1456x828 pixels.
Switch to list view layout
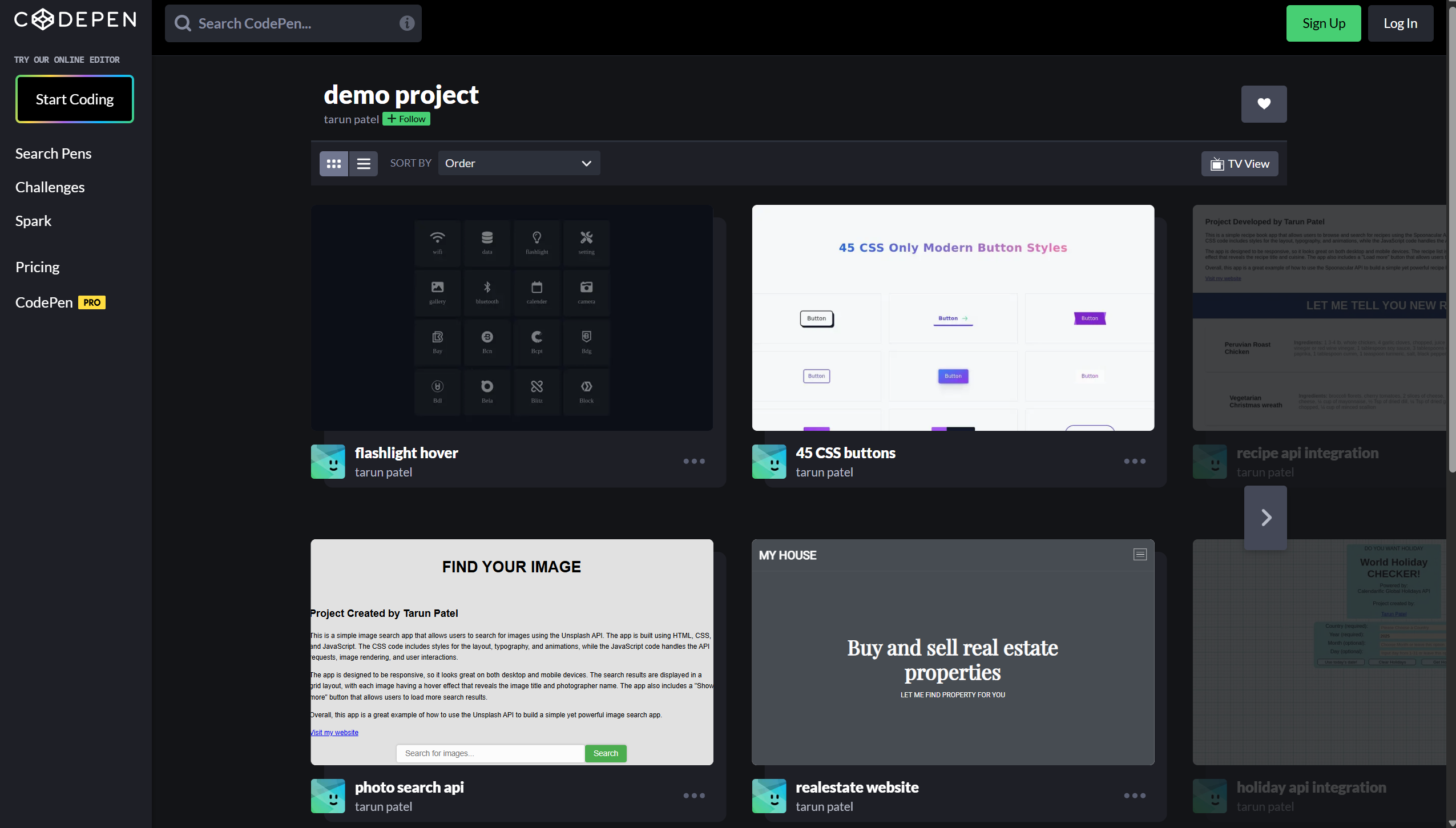click(x=364, y=164)
